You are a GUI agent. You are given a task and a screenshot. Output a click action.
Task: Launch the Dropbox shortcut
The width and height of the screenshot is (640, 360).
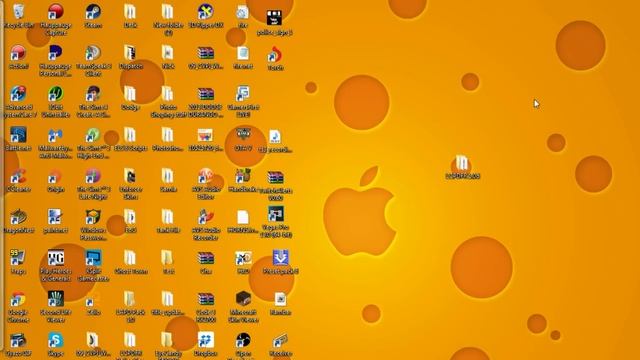[x=206, y=344]
